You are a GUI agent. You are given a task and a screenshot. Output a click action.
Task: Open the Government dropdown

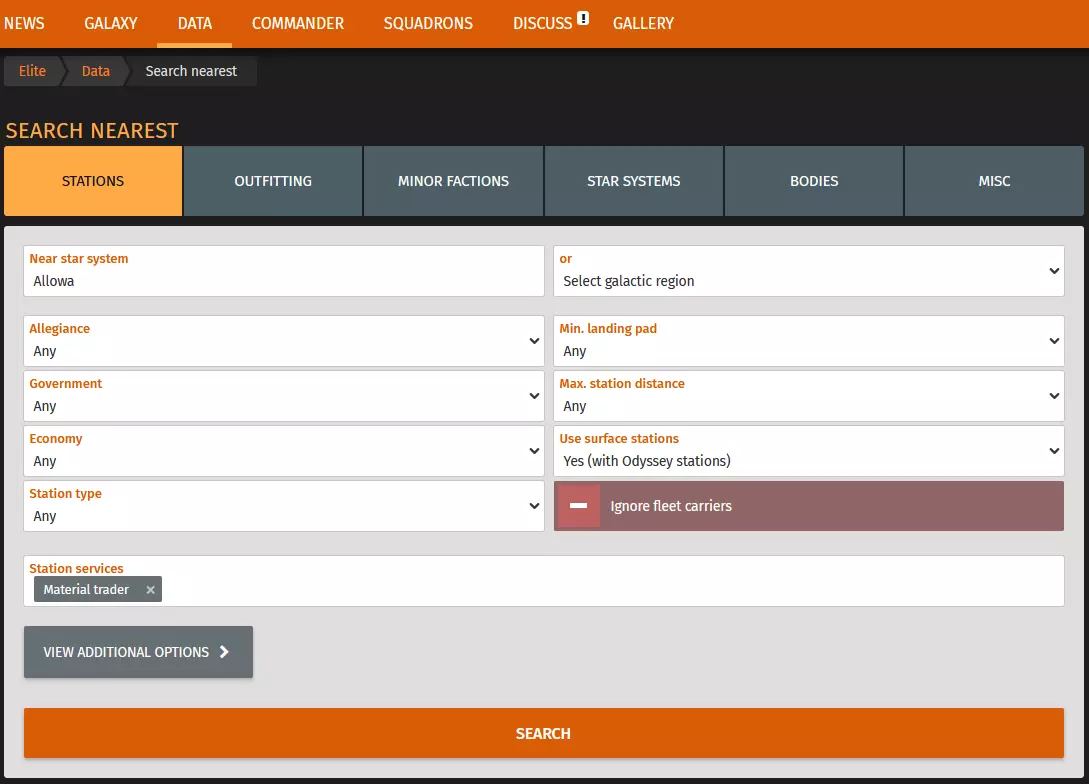pos(284,396)
